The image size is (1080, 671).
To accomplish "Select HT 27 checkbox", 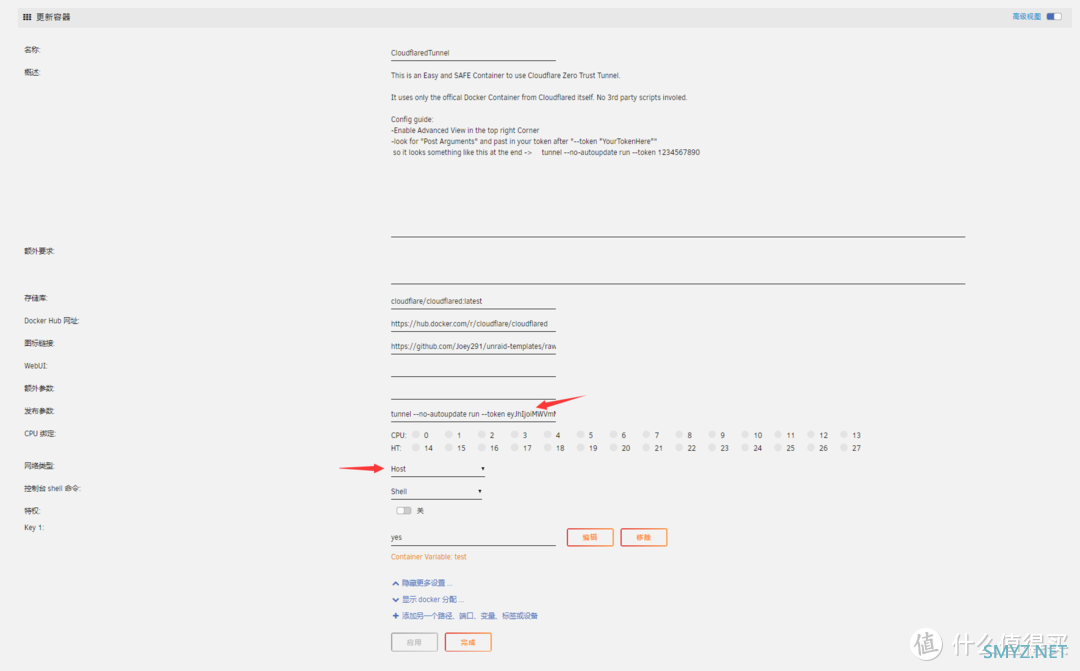I will click(844, 448).
